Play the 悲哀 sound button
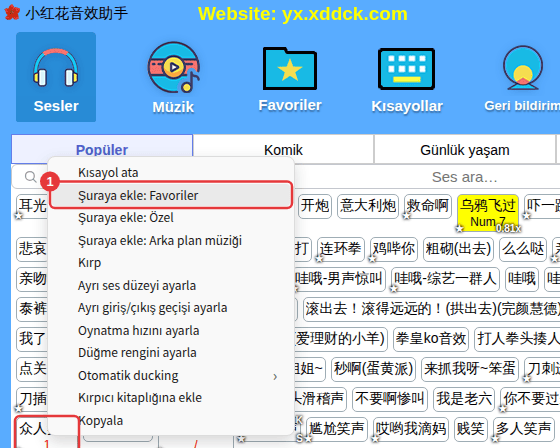 click(32, 249)
